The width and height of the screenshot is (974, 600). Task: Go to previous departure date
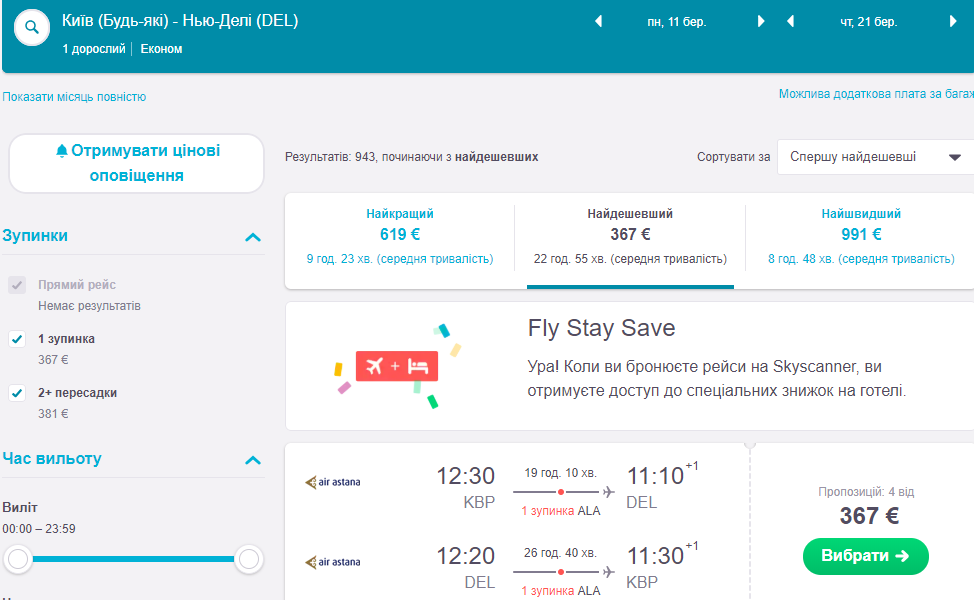point(599,22)
